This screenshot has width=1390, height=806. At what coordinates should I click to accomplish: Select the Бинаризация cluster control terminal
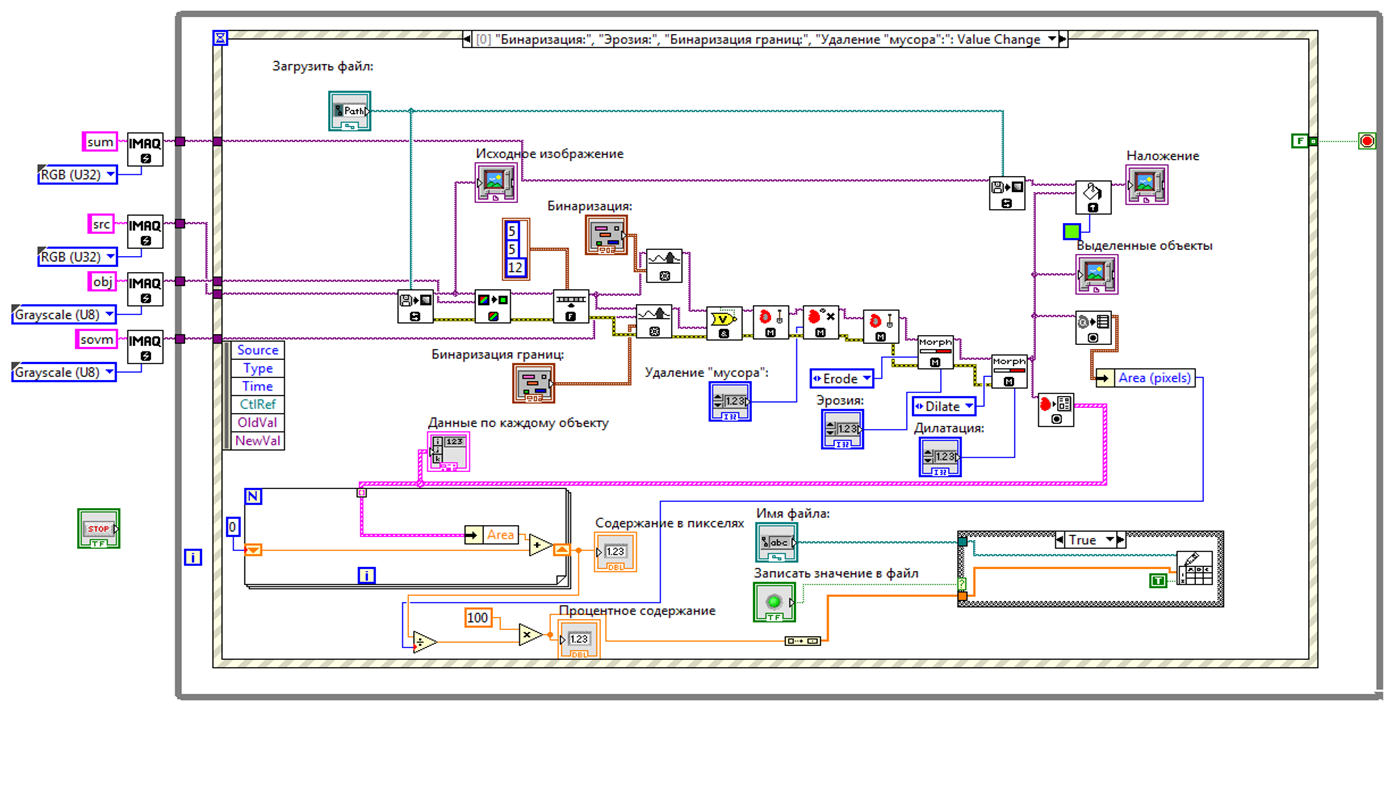pos(606,234)
